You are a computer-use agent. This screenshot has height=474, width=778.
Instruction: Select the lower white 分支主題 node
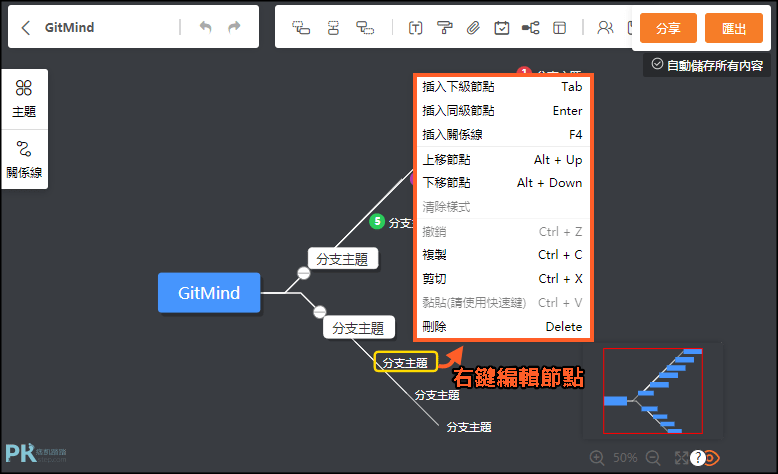point(358,328)
